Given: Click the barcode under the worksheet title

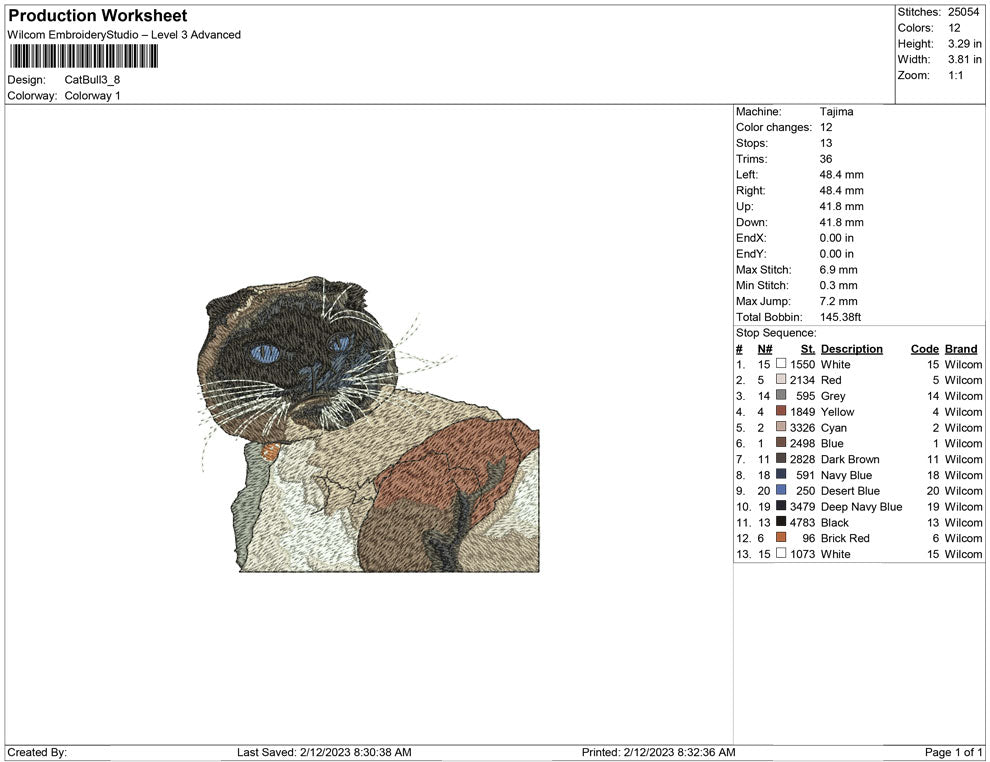Looking at the screenshot, I should click(83, 57).
